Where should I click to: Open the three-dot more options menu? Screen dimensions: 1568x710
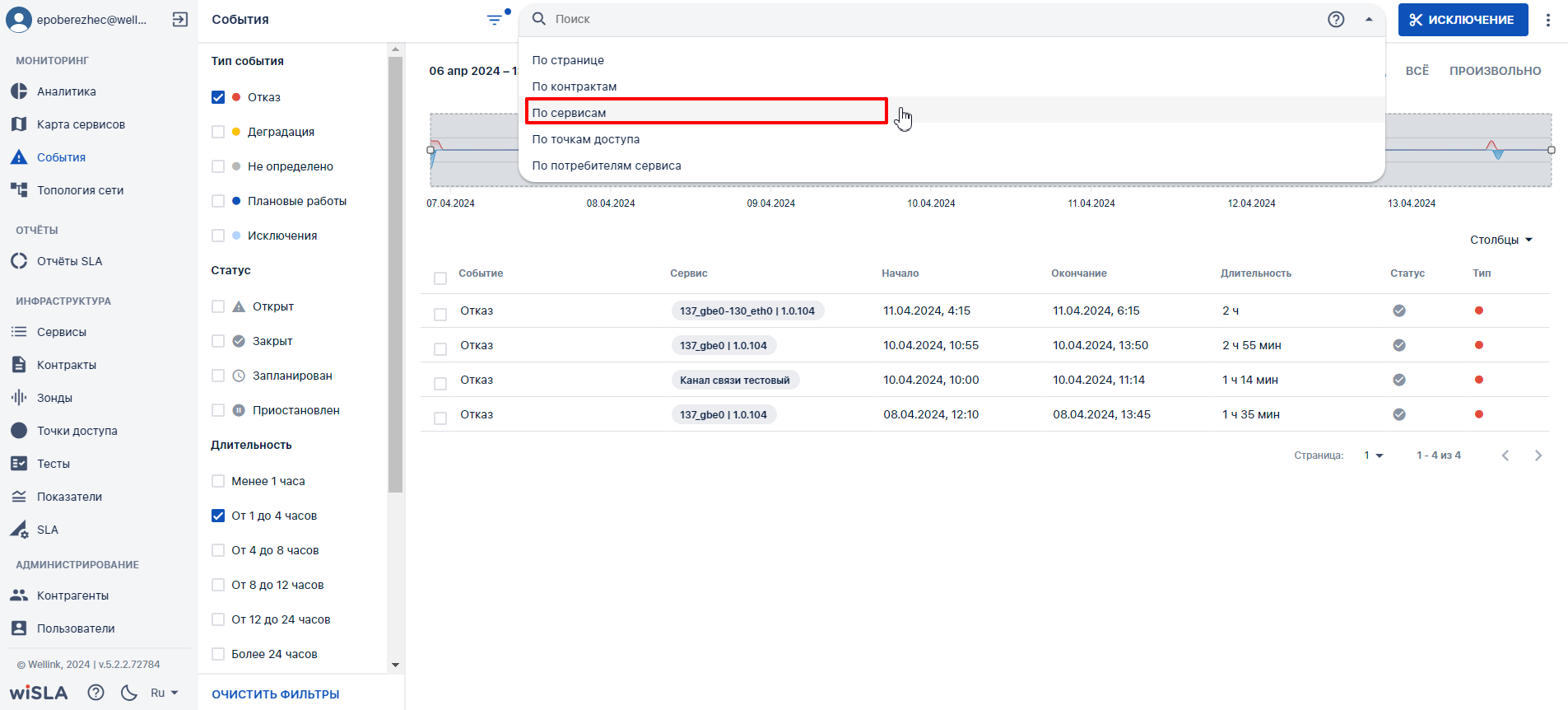[x=1548, y=20]
